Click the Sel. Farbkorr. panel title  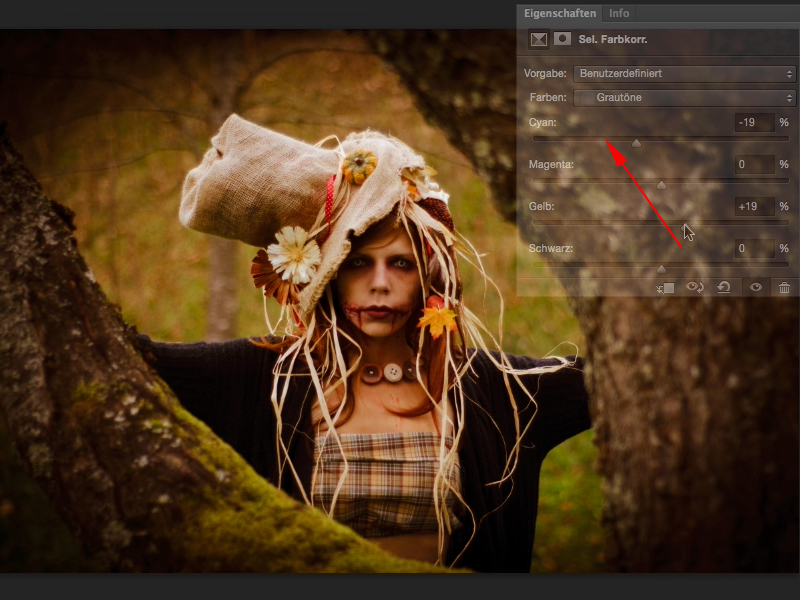(x=613, y=39)
